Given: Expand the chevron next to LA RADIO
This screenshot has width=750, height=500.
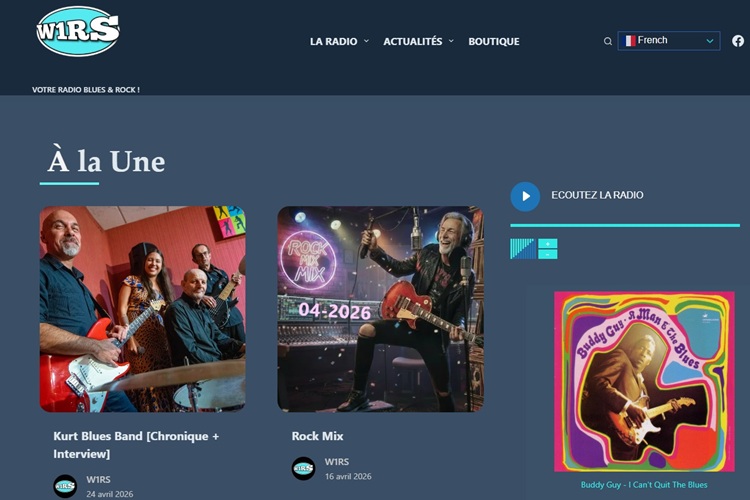Looking at the screenshot, I should tap(366, 41).
